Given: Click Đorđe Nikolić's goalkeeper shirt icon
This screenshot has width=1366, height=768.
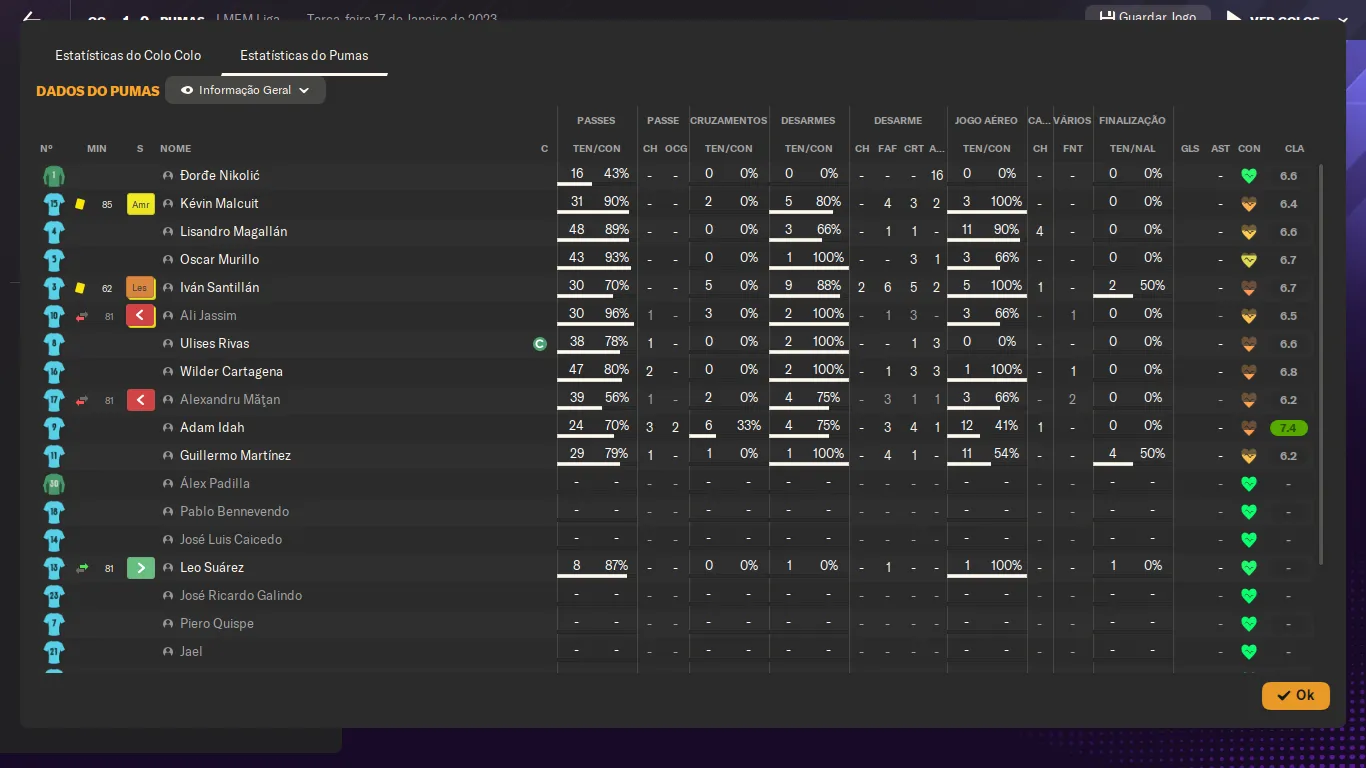Looking at the screenshot, I should (54, 176).
